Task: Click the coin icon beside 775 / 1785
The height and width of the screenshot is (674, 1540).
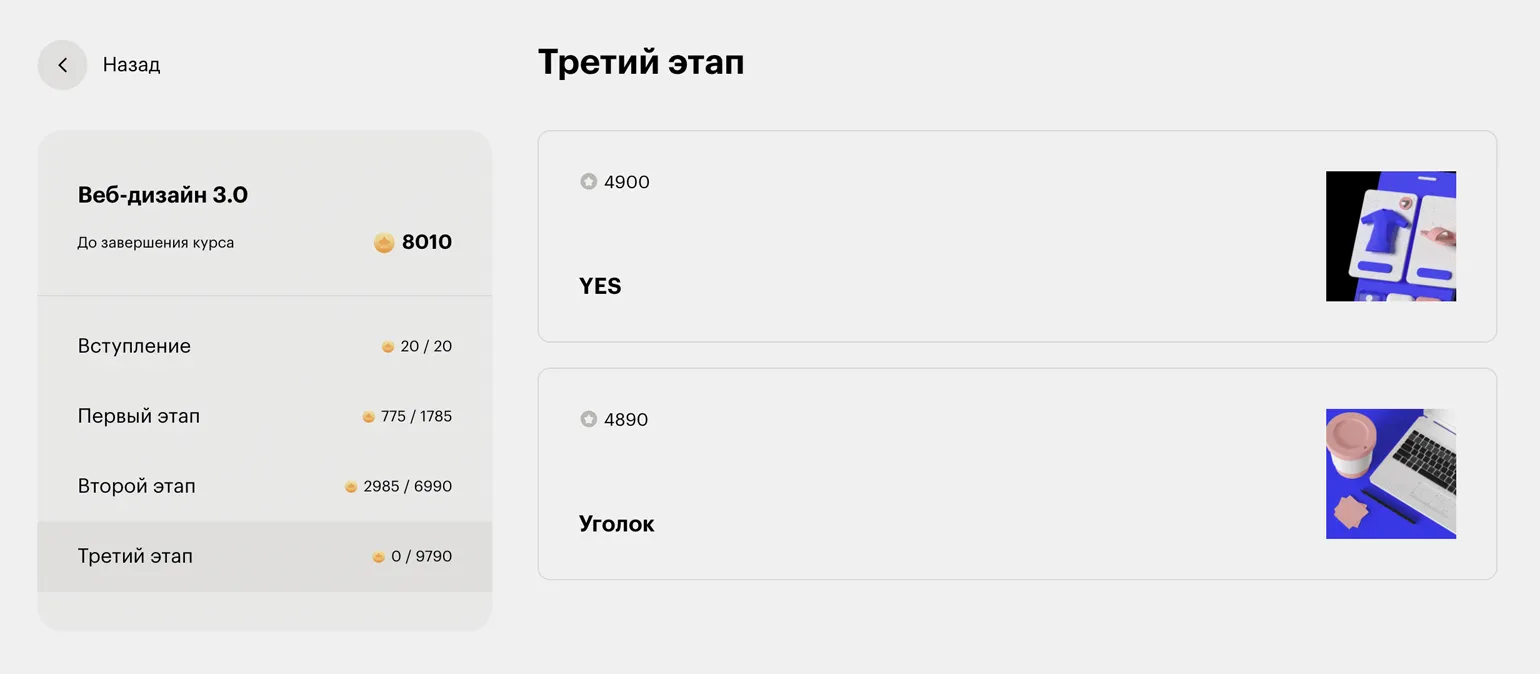Action: click(x=369, y=417)
